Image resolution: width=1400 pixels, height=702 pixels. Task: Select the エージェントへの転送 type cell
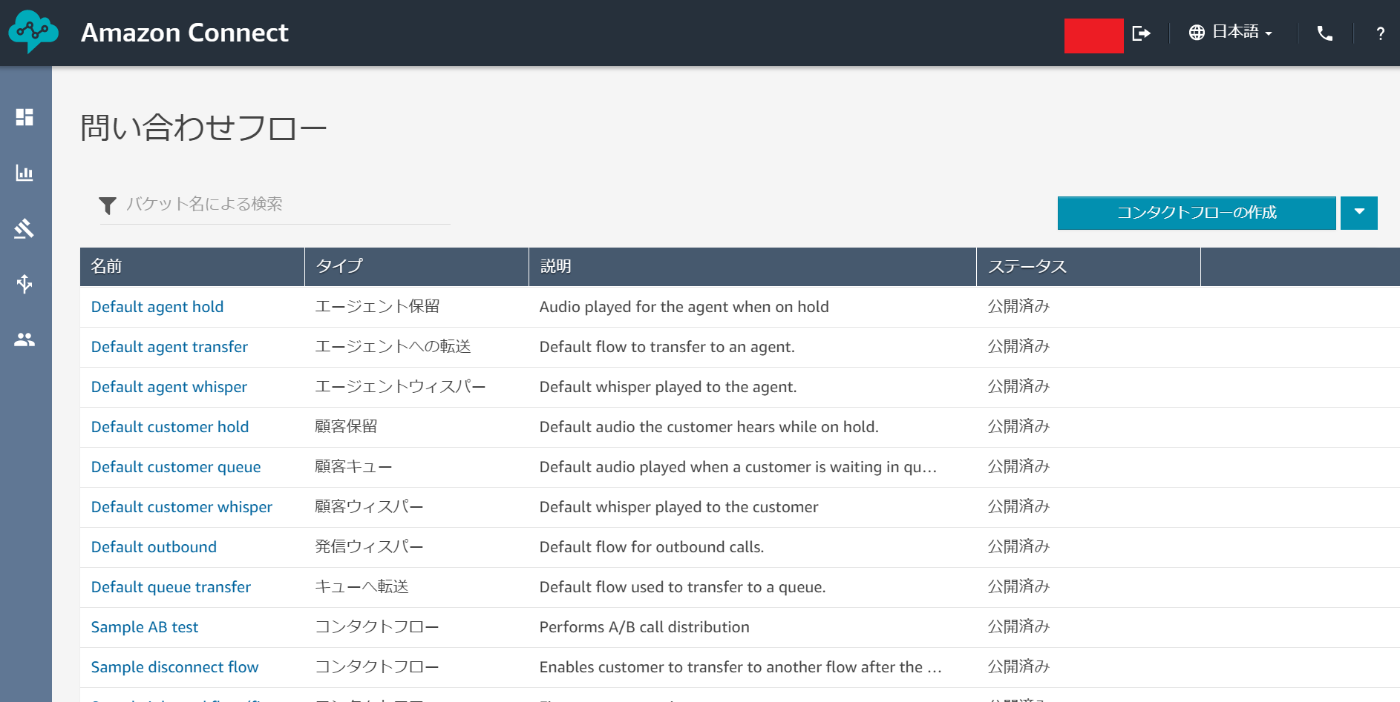(x=393, y=347)
